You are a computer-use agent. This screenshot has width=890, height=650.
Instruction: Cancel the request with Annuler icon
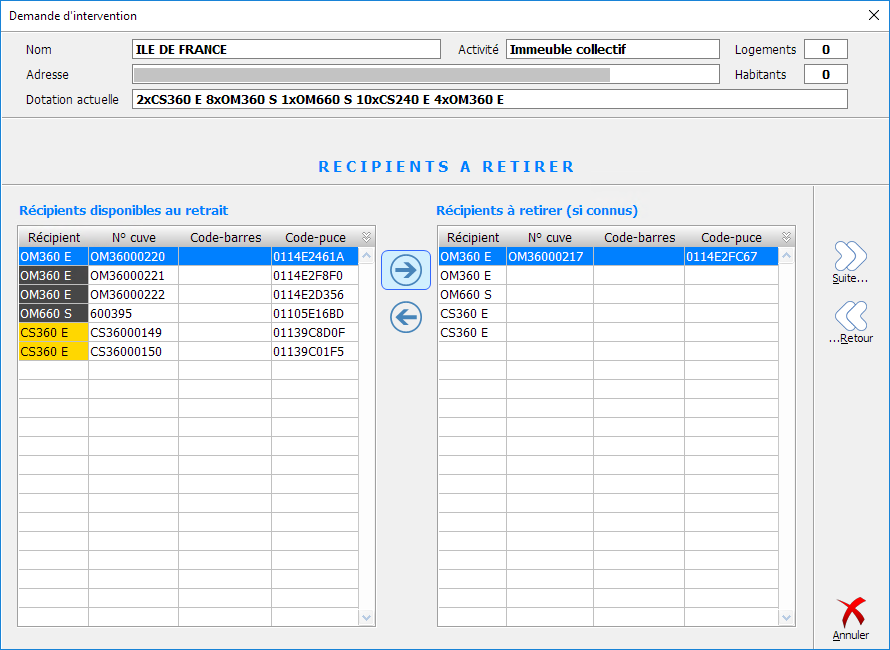click(851, 618)
